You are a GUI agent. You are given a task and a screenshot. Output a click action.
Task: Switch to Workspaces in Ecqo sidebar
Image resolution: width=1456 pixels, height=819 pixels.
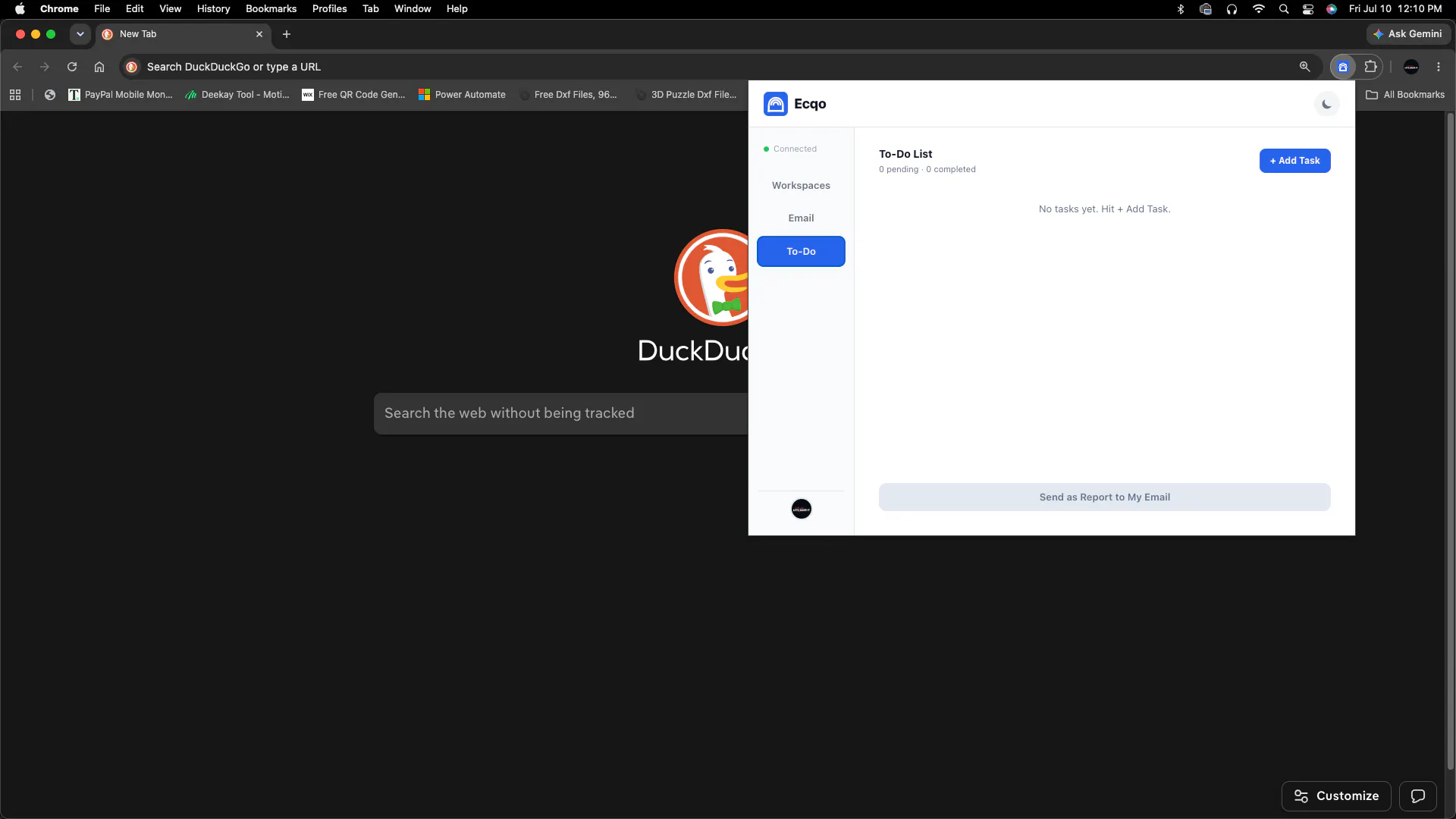click(x=801, y=186)
